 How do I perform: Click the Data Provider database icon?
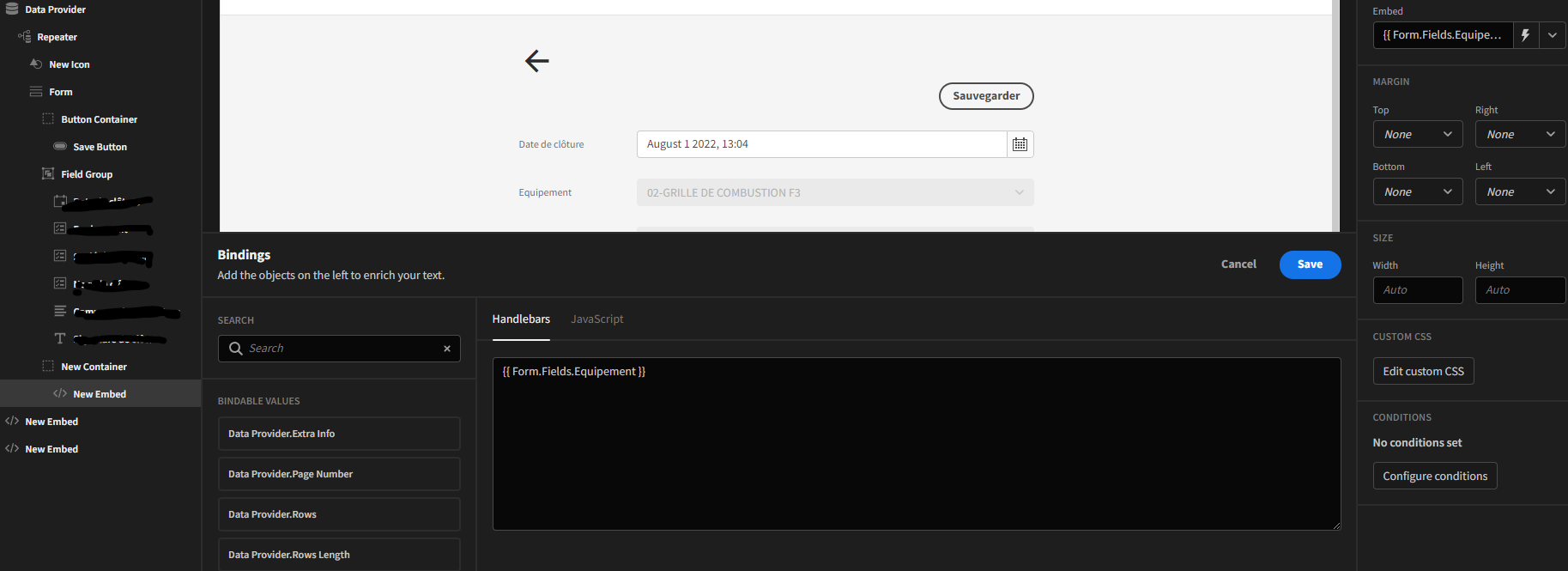tap(12, 9)
